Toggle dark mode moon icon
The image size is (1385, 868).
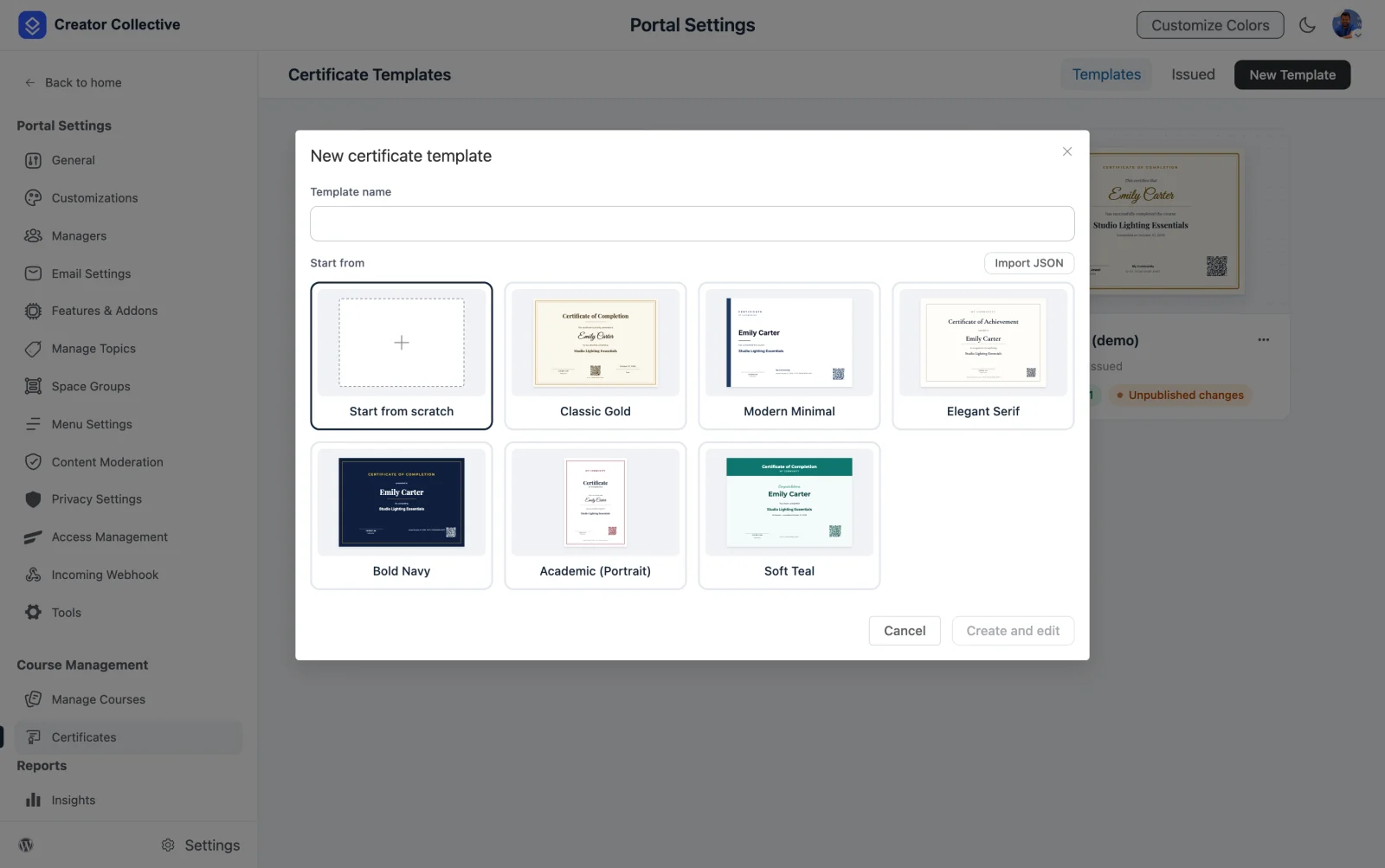1307,25
